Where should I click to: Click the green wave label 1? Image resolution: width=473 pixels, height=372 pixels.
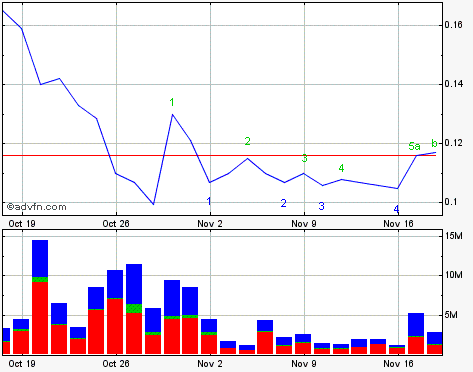172,102
